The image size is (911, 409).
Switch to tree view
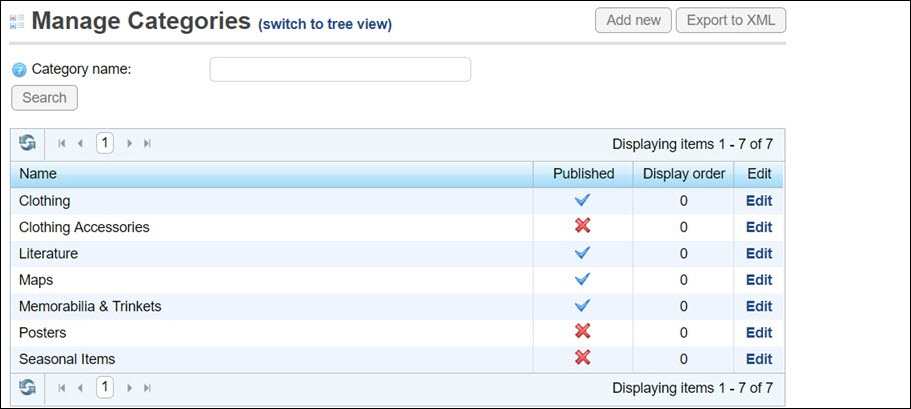[325, 24]
